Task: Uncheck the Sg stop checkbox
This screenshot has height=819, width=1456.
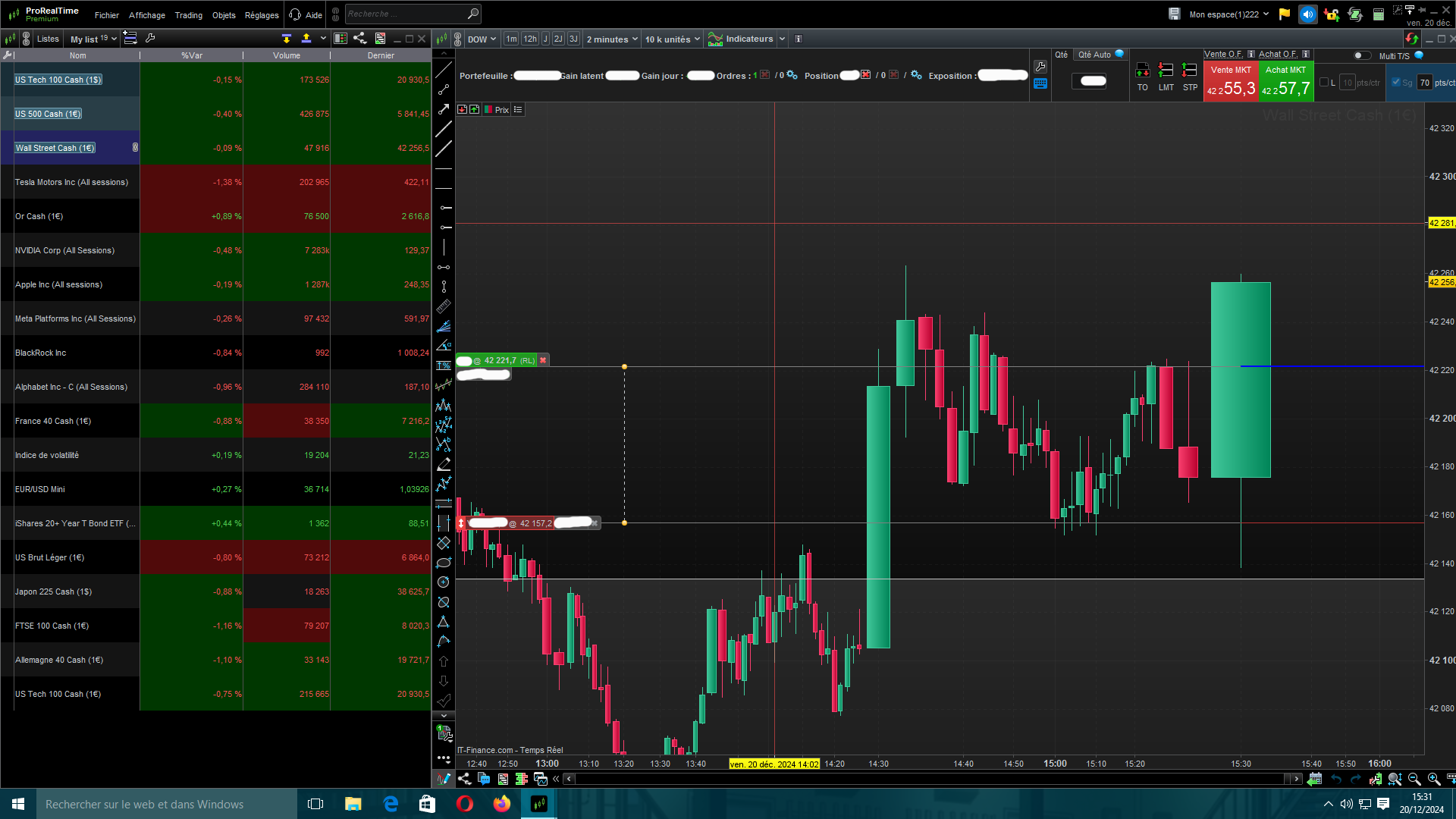Action: [x=1396, y=82]
